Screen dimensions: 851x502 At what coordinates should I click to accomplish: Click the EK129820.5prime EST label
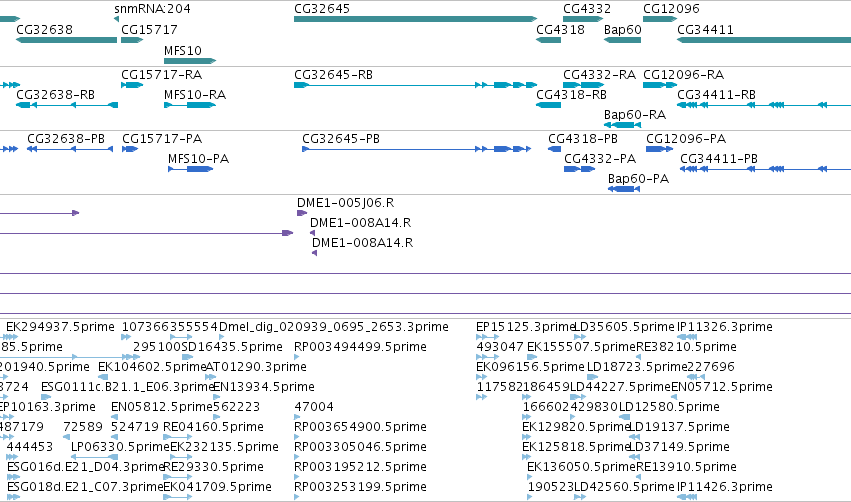tap(576, 427)
